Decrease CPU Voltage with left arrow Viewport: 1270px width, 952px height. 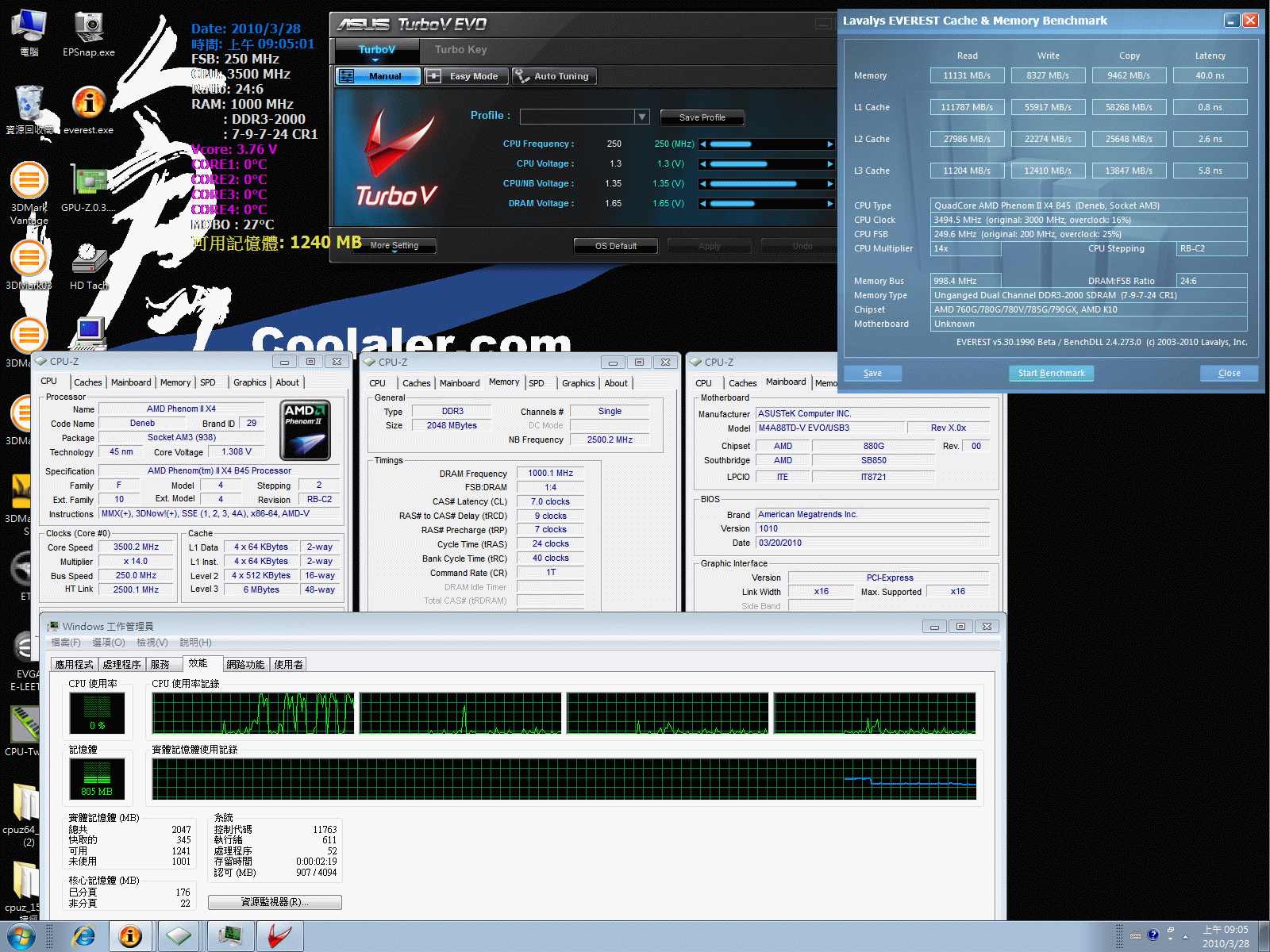tap(702, 164)
